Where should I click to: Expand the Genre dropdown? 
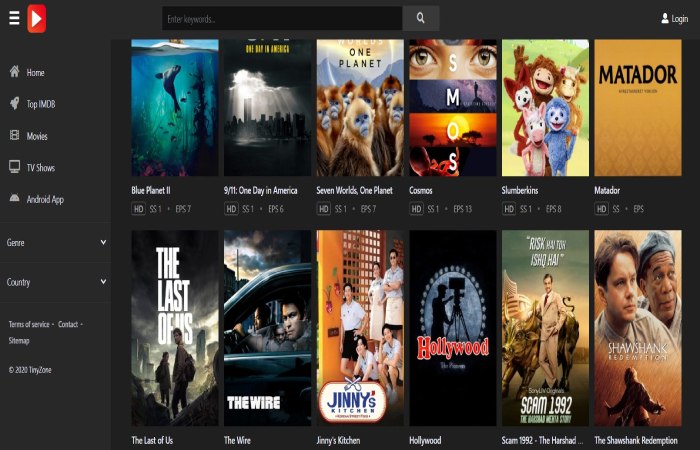(x=56, y=242)
